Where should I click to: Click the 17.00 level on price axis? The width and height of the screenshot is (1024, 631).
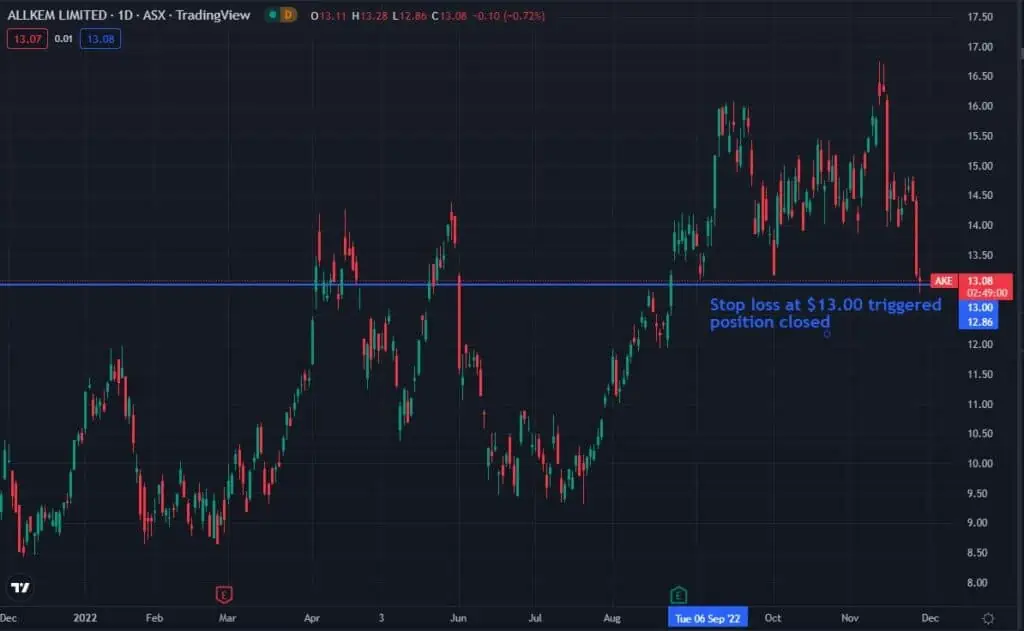pos(978,47)
